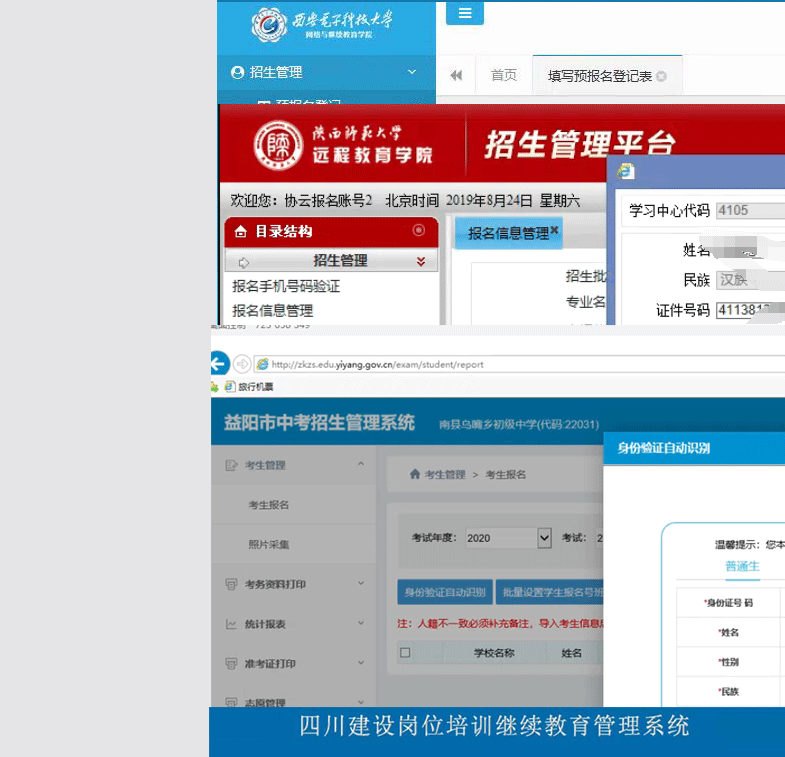This screenshot has height=757, width=785.
Task: Click the Shaanxi Normal University round seal logo
Action: (x=278, y=145)
